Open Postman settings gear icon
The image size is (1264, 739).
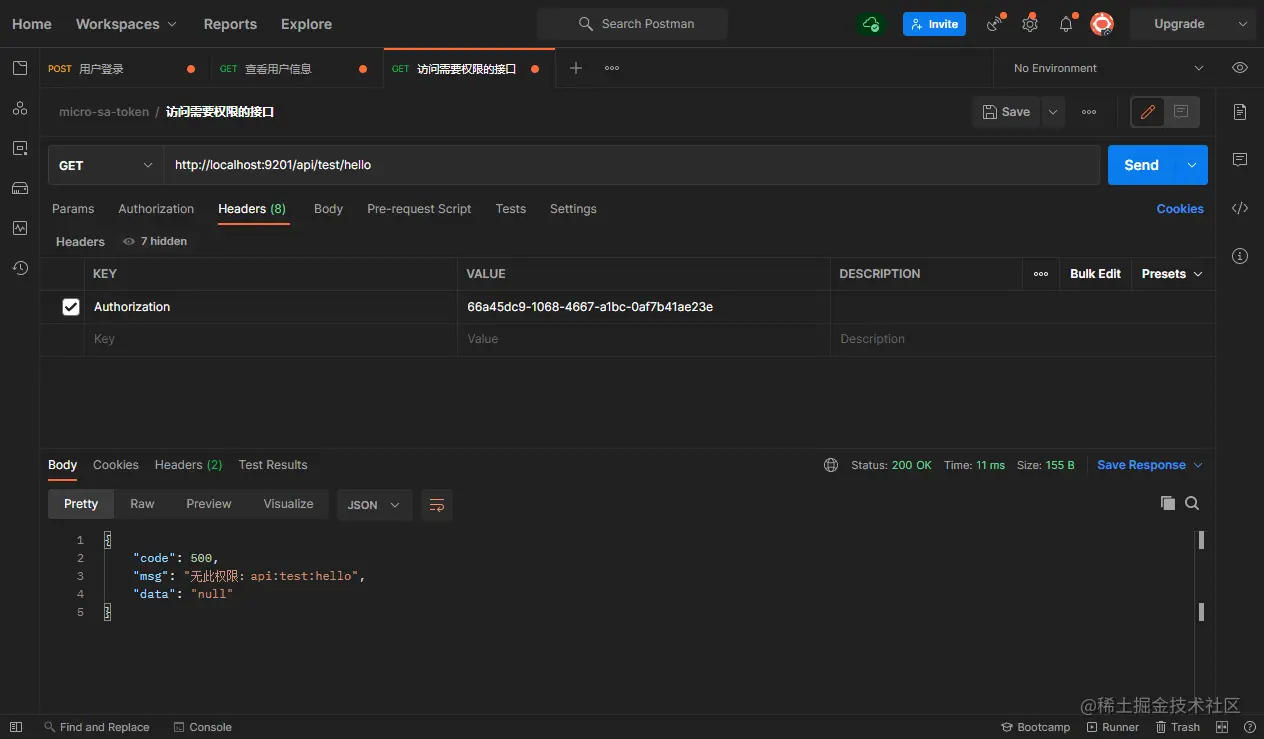pyautogui.click(x=1030, y=24)
